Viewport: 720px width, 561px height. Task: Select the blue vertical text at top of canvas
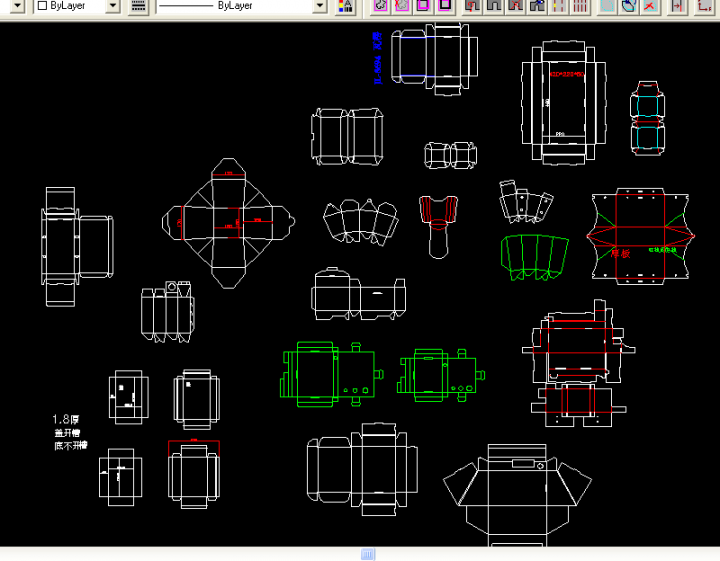point(378,57)
